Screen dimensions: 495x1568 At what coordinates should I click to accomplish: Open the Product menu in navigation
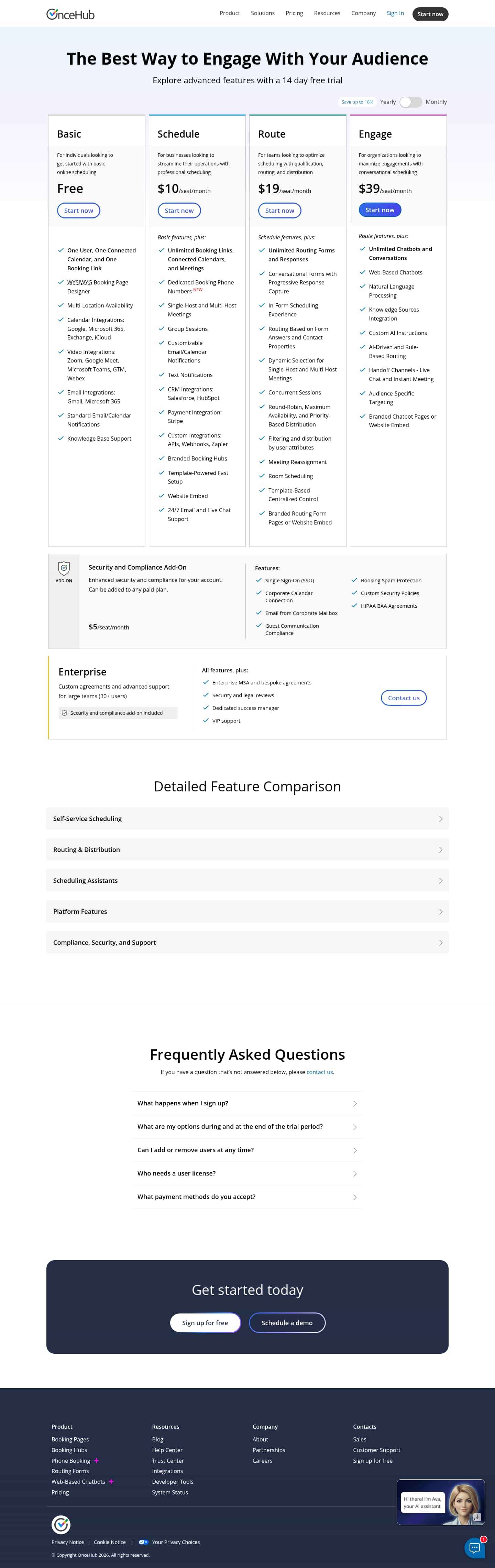click(230, 13)
